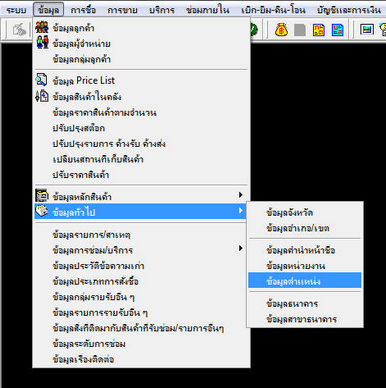Screen dimensions: 386x388
Task: Open the เบิก-ยืม-คืน-โอน menu
Action: click(273, 10)
